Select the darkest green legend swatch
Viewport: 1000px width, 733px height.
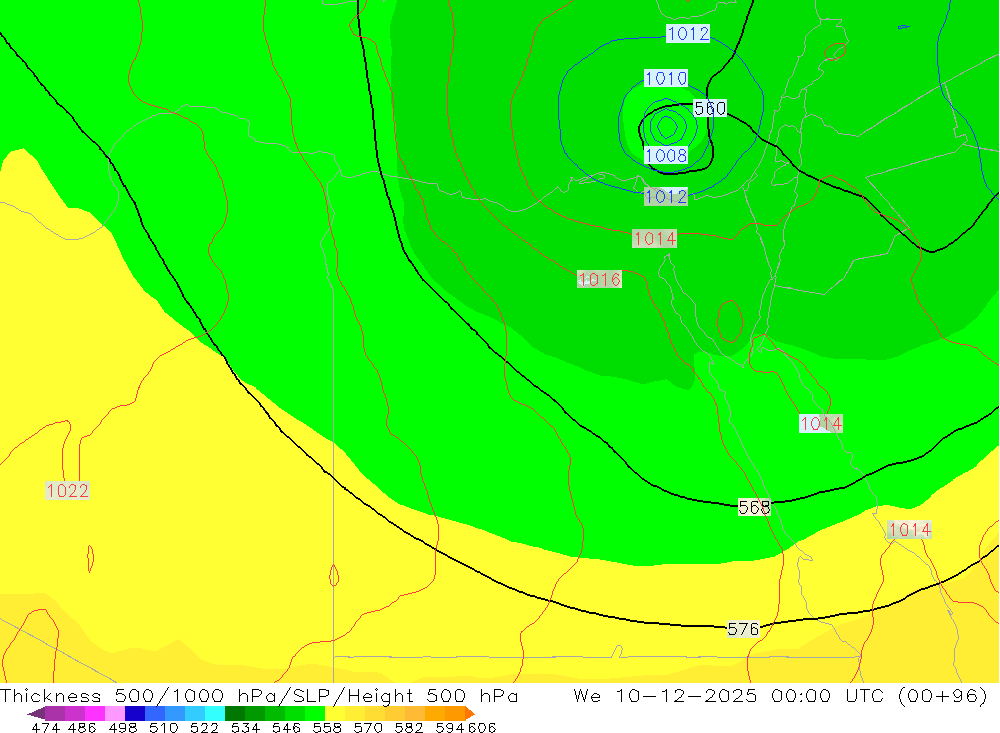[235, 713]
